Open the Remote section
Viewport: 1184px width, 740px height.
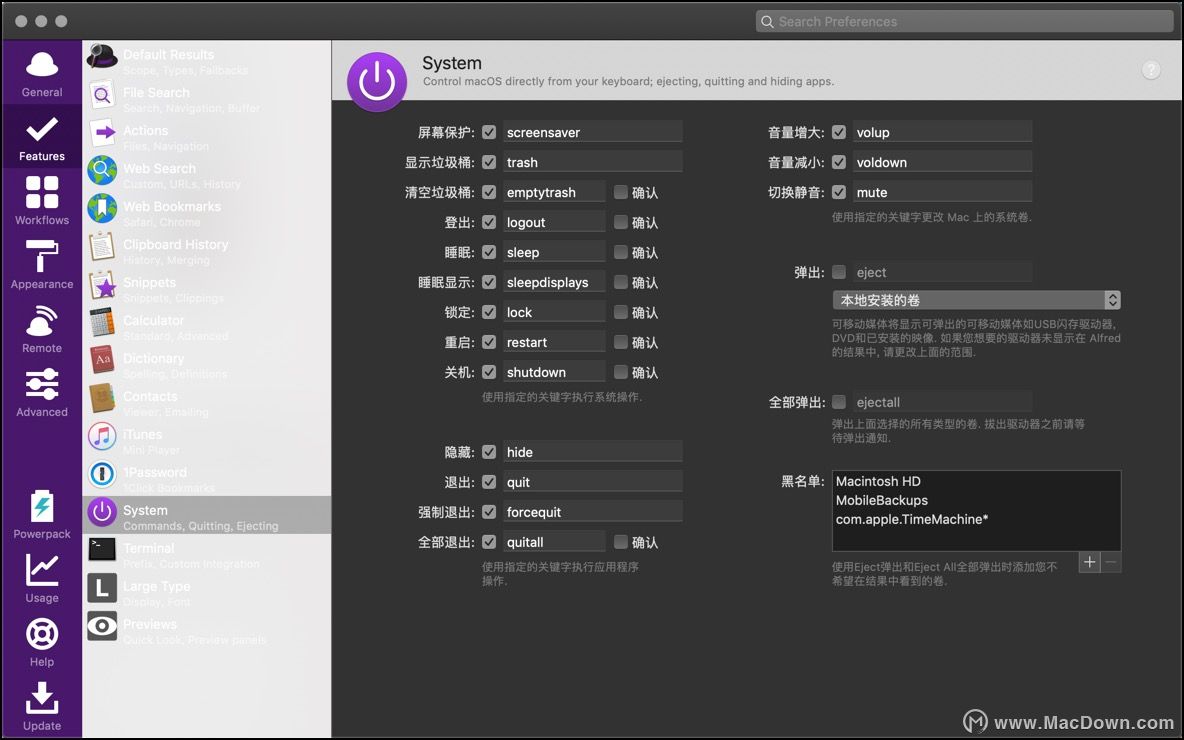(x=42, y=329)
